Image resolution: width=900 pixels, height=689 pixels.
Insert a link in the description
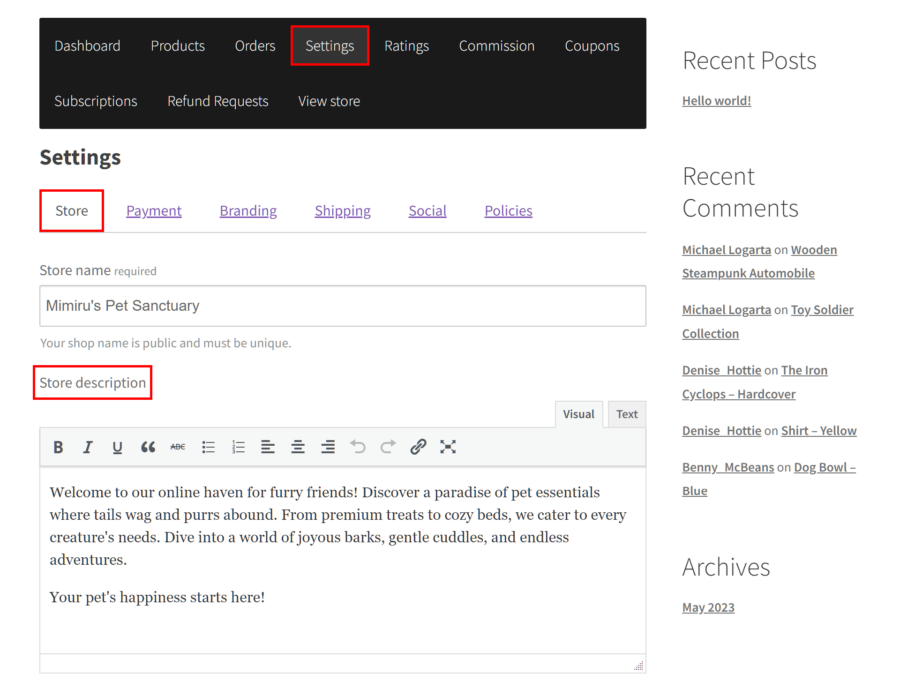tap(418, 447)
